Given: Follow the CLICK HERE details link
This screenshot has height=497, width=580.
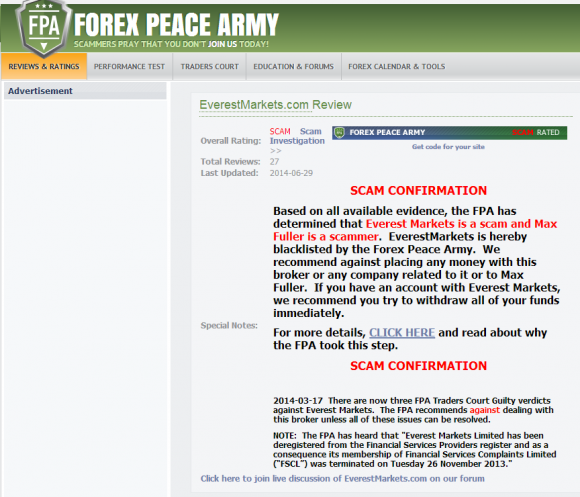Looking at the screenshot, I should [x=402, y=332].
